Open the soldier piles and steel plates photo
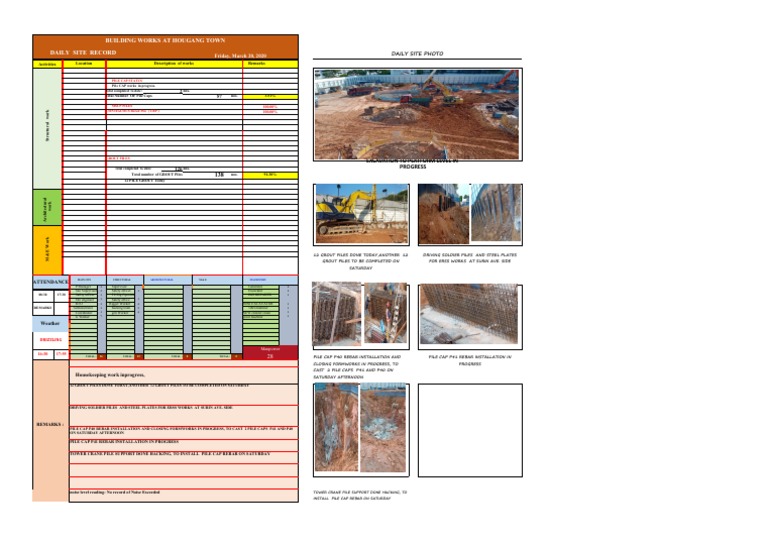Screen dimensions: 768x543 tap(470, 214)
